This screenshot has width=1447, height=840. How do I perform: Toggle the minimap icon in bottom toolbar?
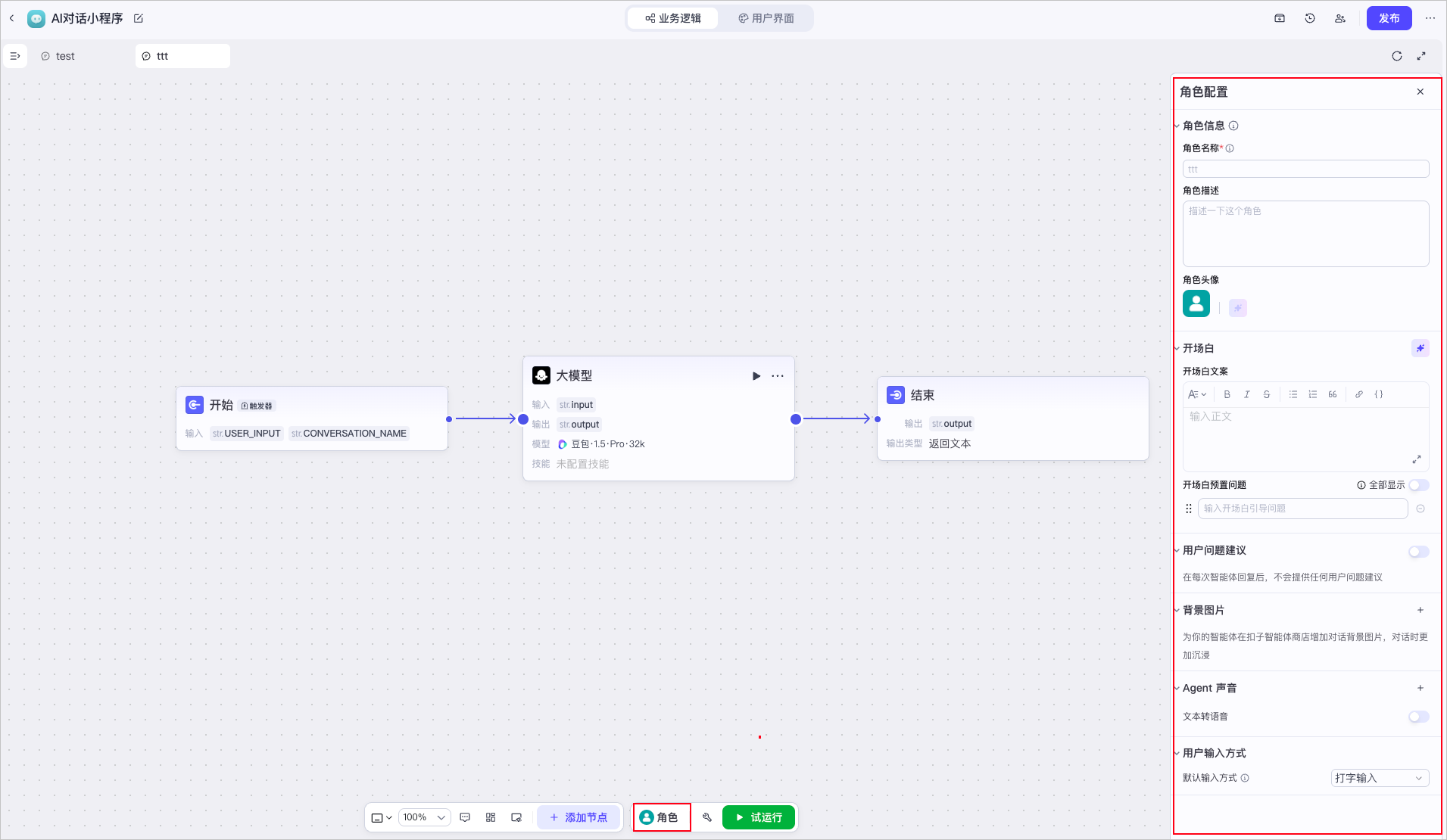click(x=516, y=817)
